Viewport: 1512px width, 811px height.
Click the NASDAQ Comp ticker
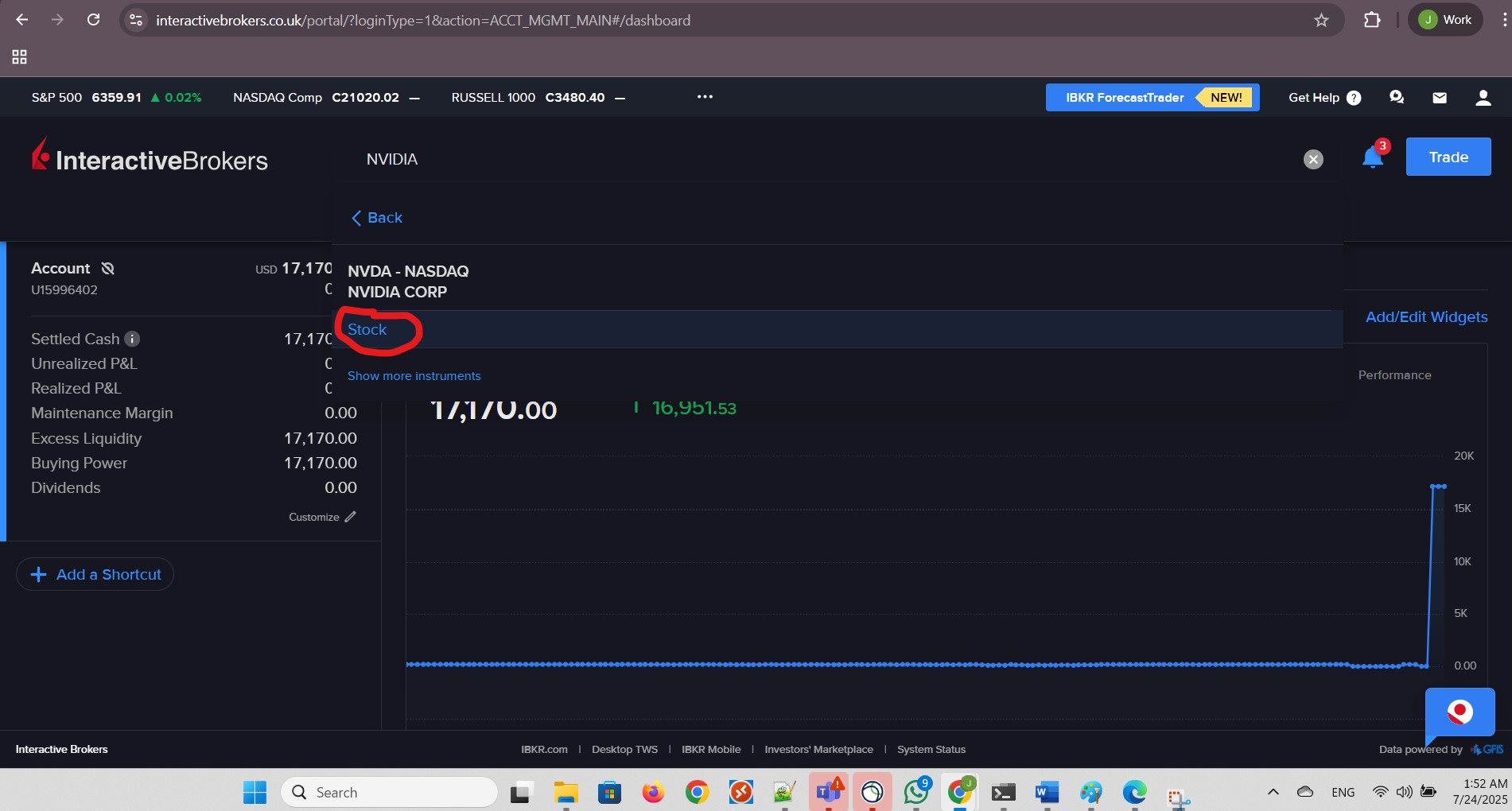click(x=326, y=97)
